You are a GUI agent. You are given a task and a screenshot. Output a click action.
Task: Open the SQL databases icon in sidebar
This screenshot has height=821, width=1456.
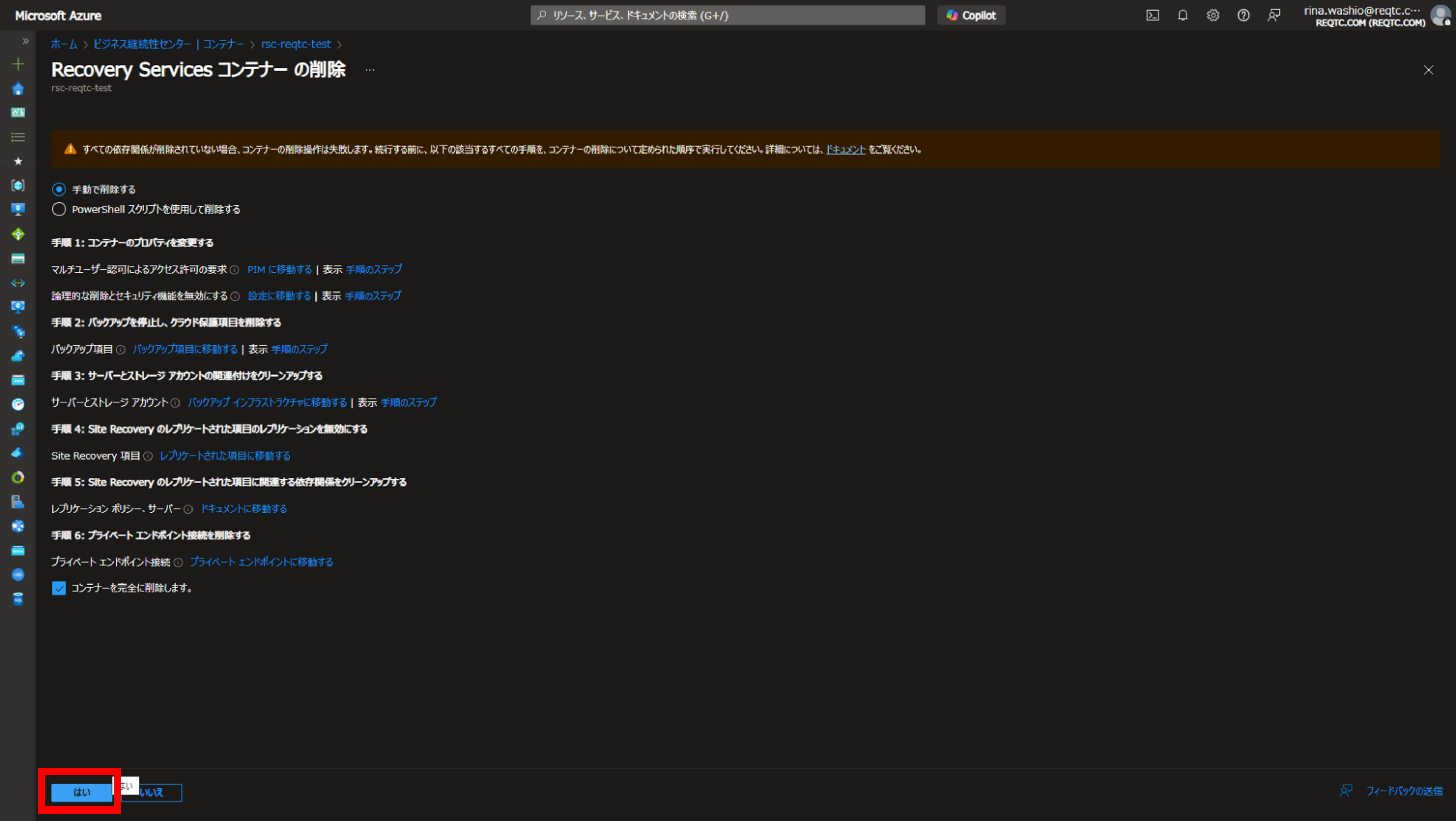point(18,599)
